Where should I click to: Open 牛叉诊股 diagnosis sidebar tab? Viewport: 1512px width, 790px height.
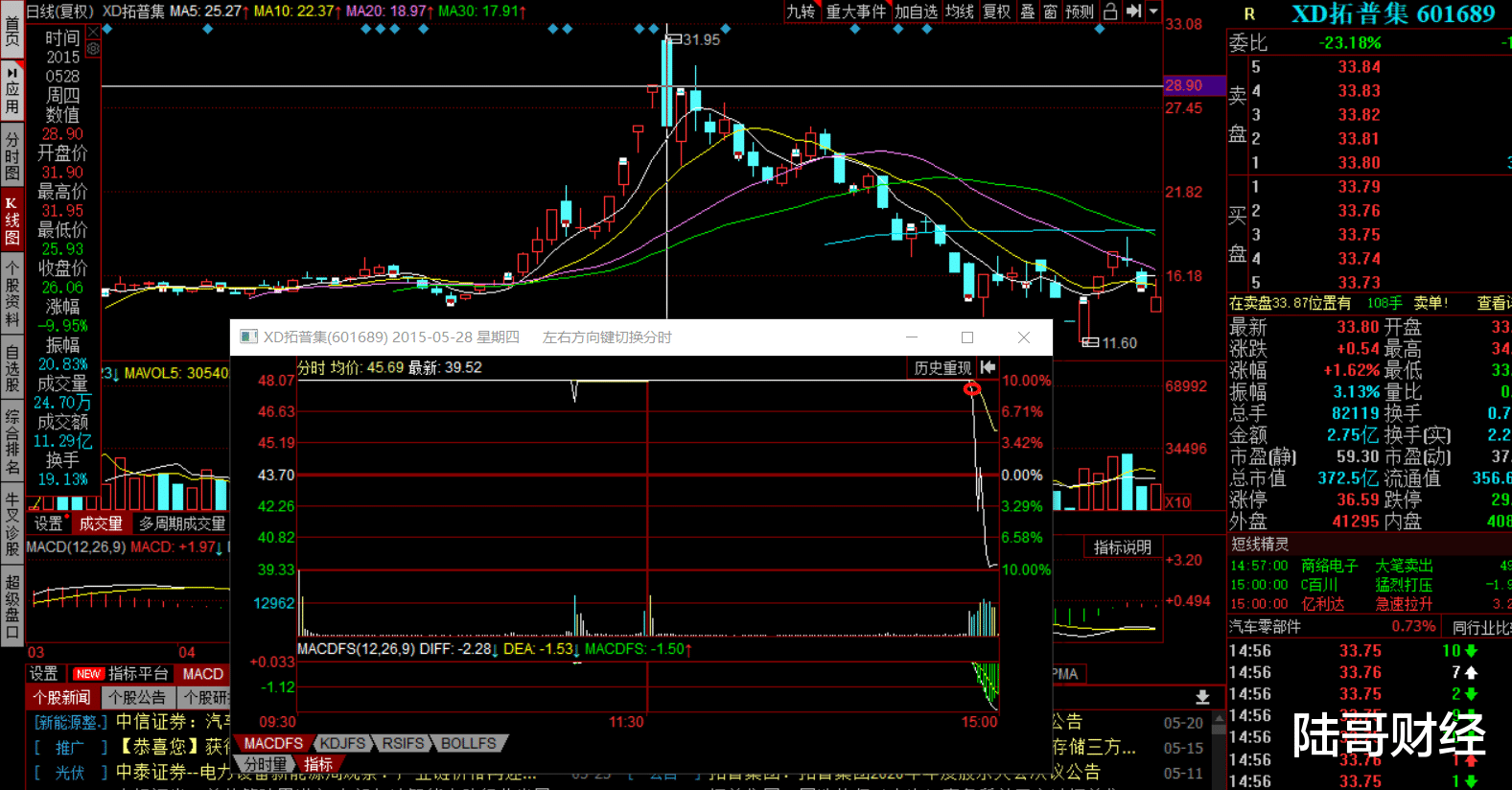(x=12, y=523)
